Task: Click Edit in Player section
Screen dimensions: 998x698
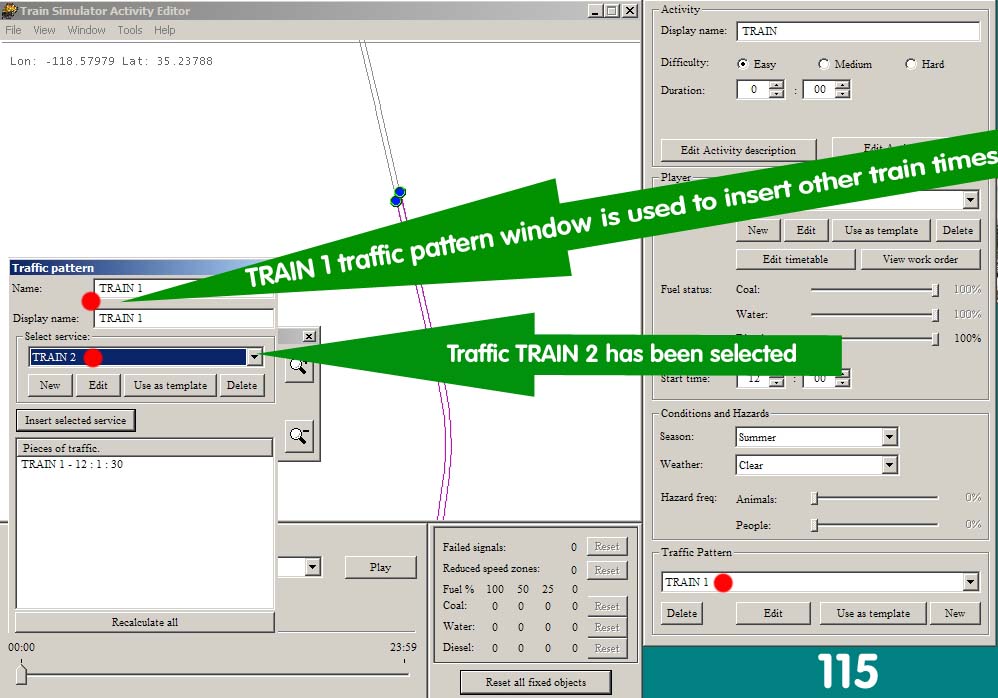Action: (806, 230)
